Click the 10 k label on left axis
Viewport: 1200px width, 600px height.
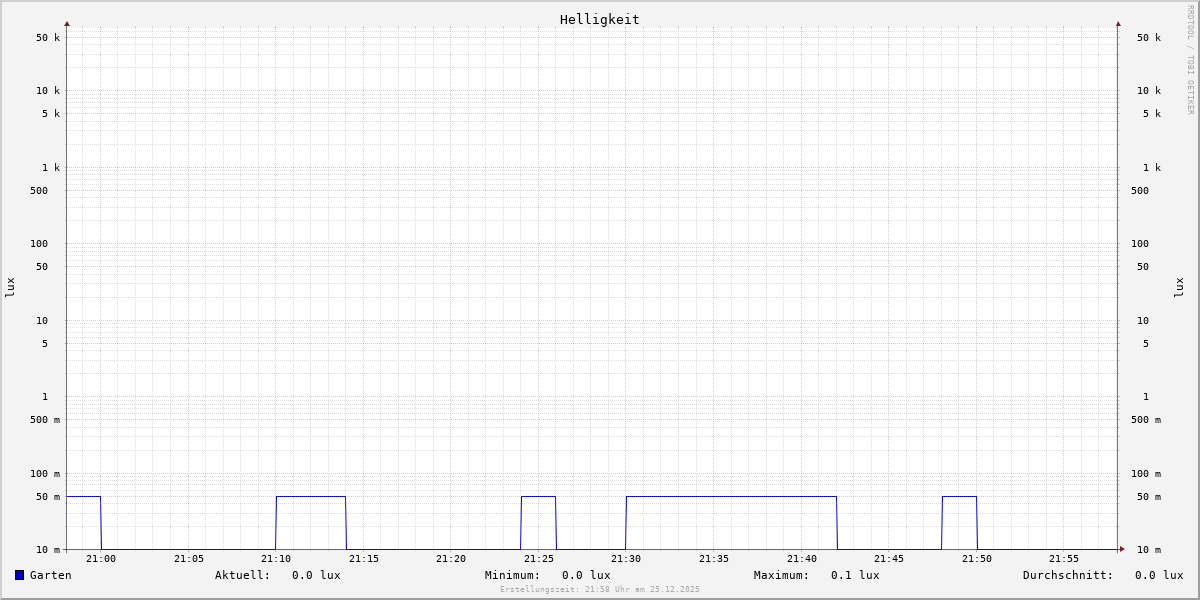pos(48,91)
